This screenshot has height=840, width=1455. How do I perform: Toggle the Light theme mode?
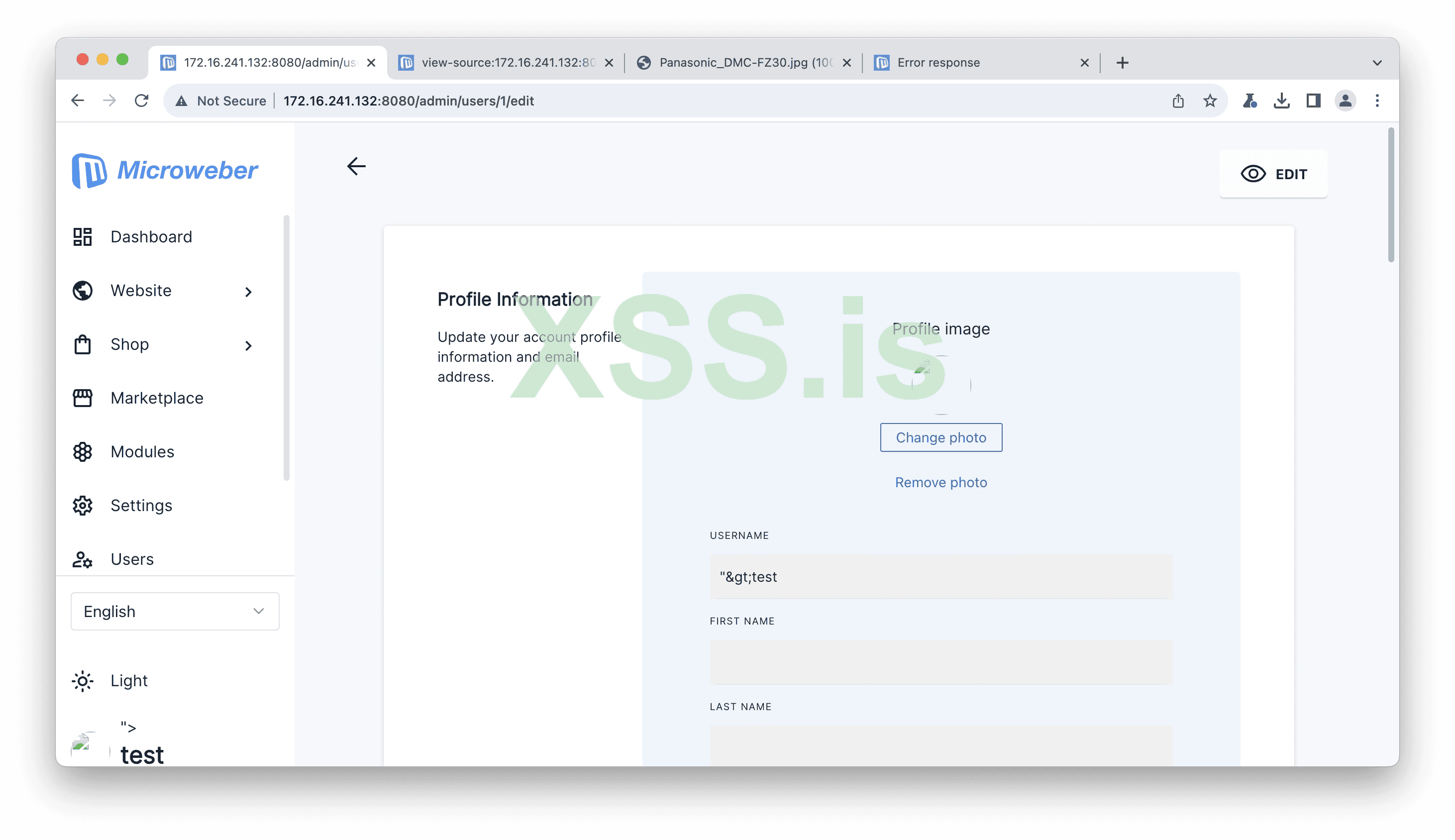128,681
